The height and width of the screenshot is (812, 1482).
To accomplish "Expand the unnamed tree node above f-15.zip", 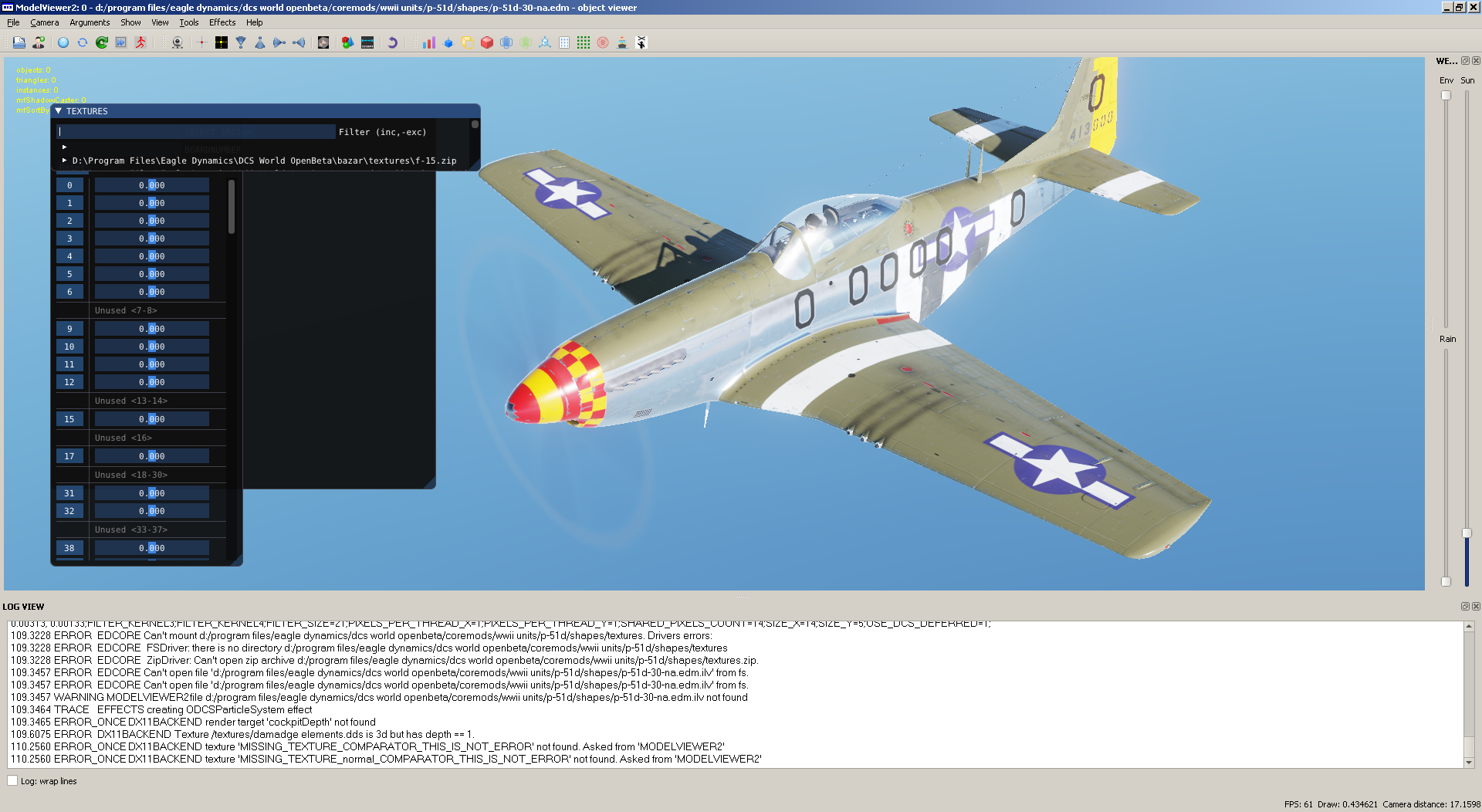I will click(x=65, y=147).
